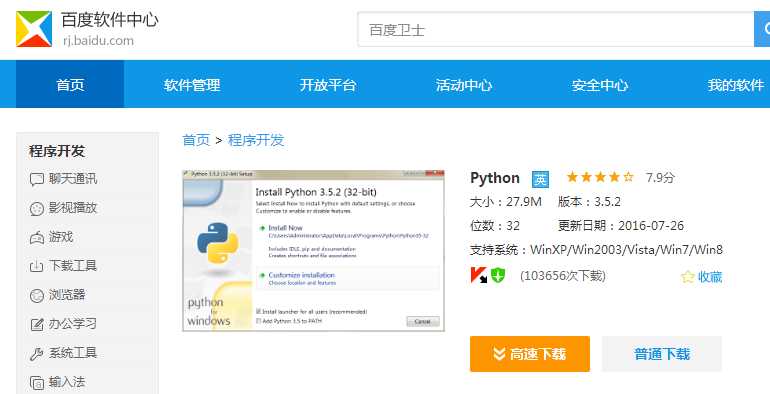This screenshot has width=770, height=394.
Task: Open the 首页 navigation tab
Action: pos(70,84)
